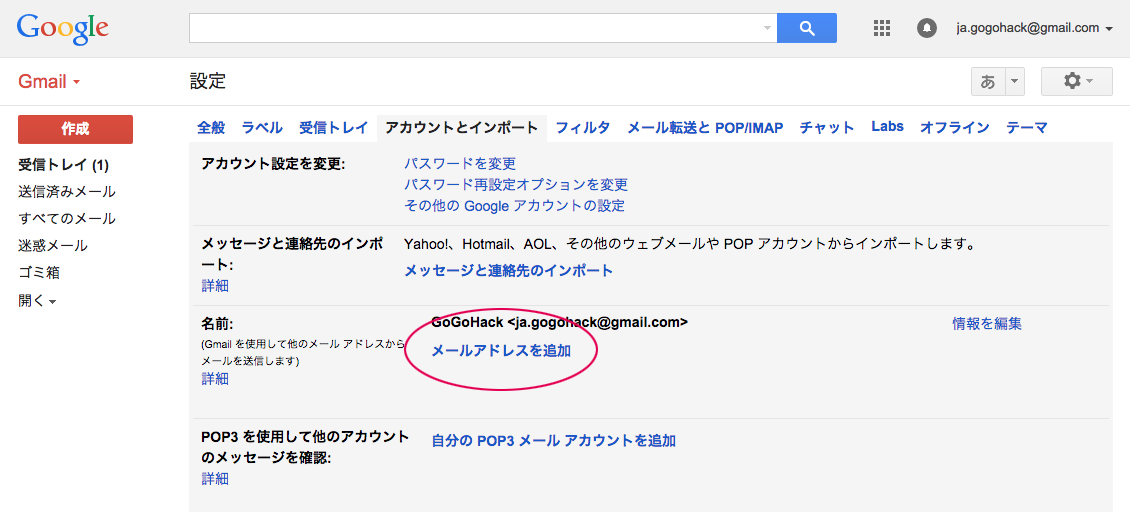Open the Gmail dropdown menu
The width and height of the screenshot is (1130, 512).
pos(49,81)
